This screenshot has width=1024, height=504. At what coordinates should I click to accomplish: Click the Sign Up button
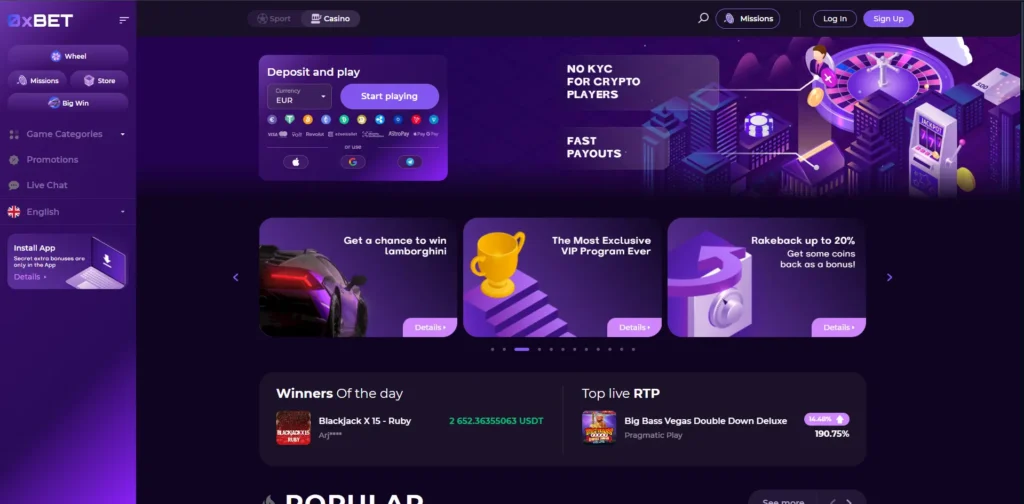pos(888,18)
